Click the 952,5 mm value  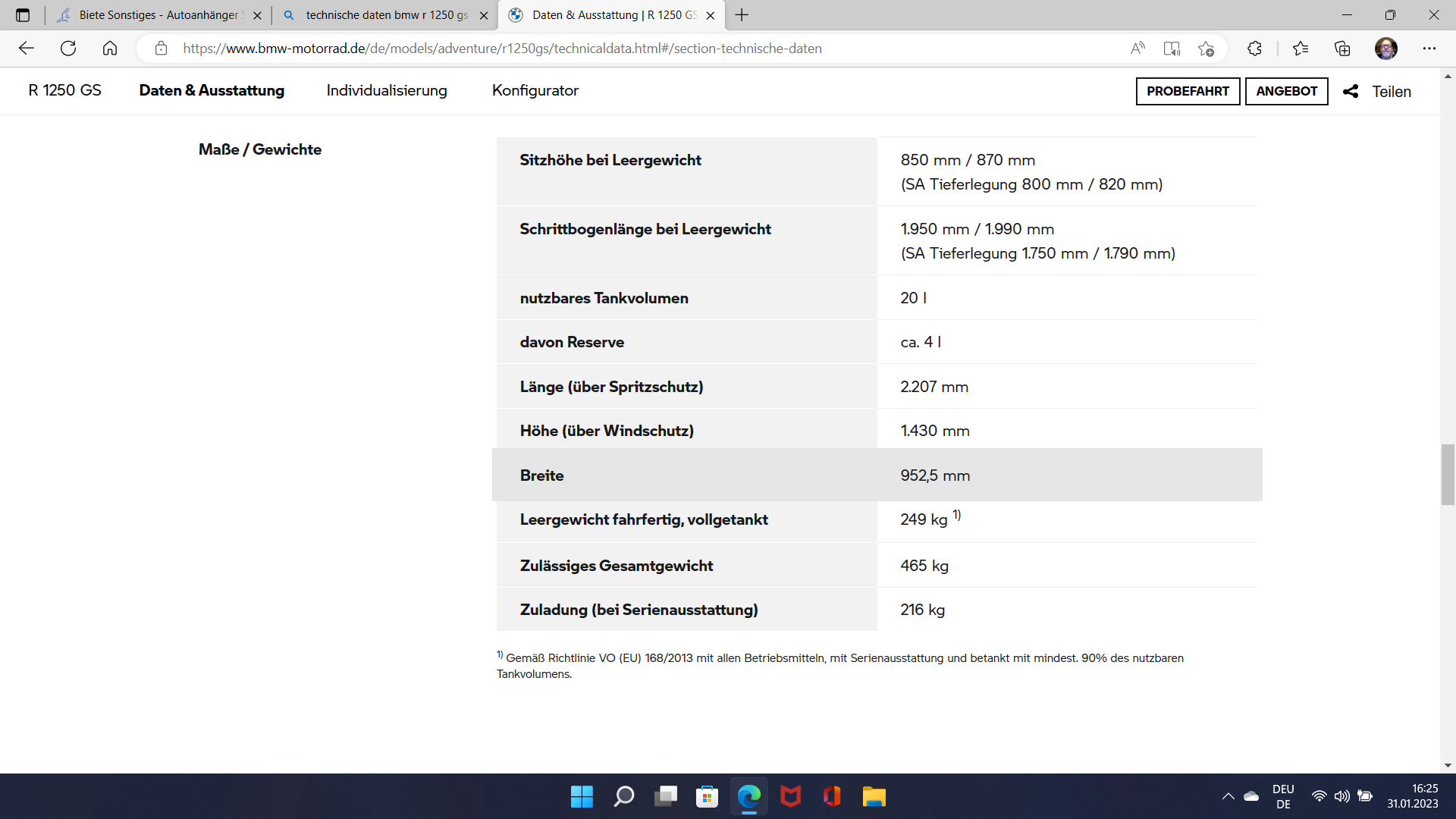[935, 475]
